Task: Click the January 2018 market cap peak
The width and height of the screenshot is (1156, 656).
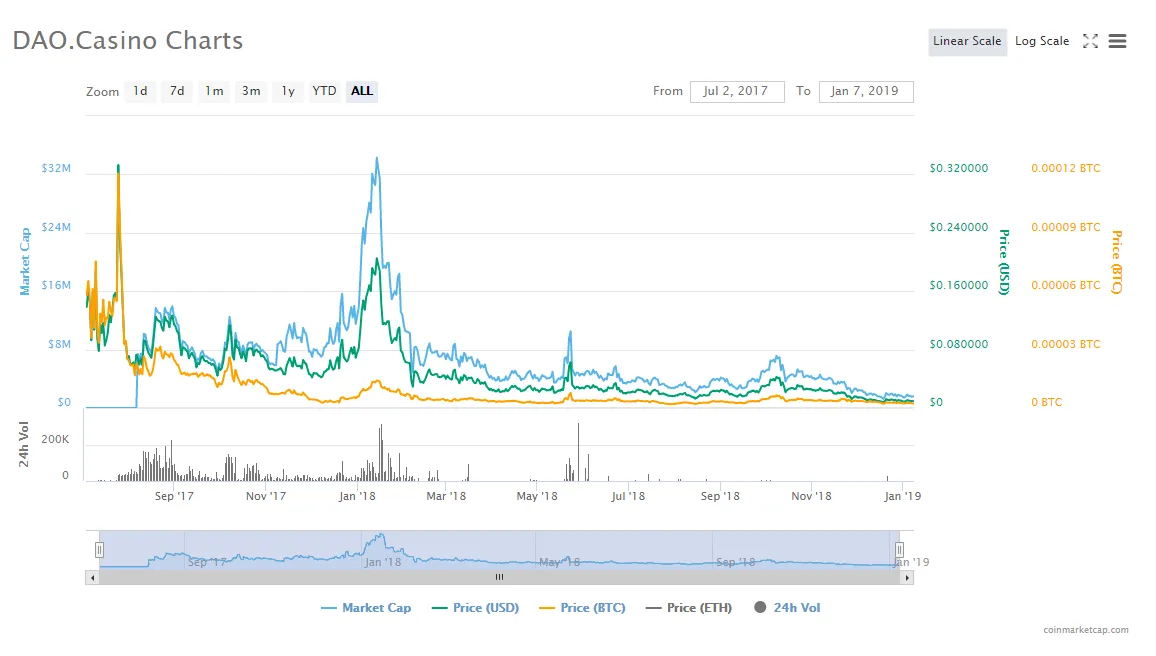Action: 377,158
